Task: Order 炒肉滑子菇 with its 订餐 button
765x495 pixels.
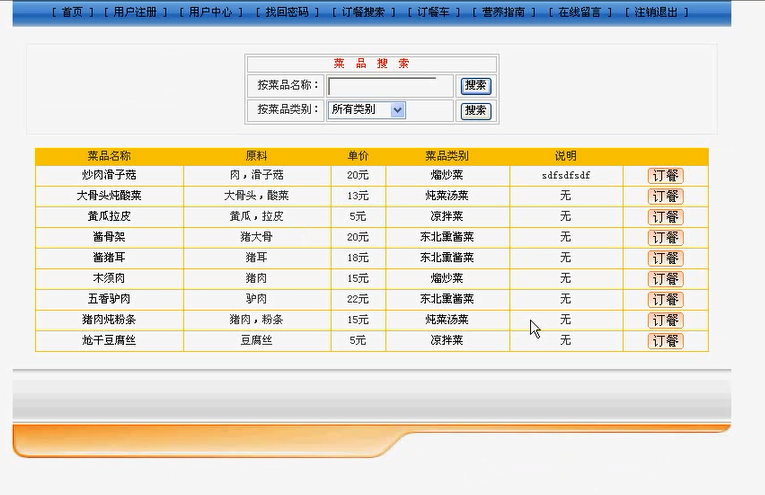Action: 665,176
